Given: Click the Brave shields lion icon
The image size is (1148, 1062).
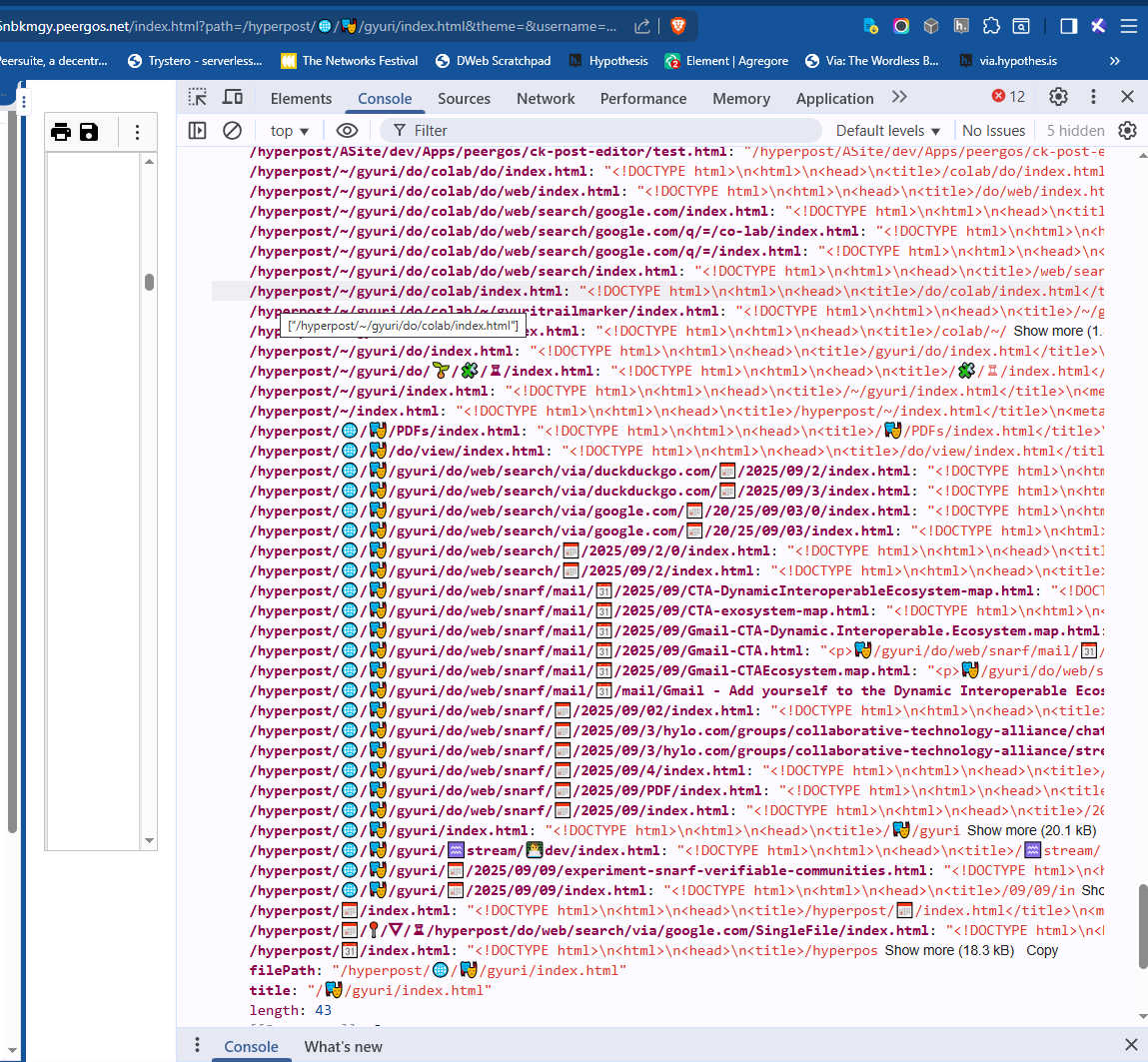Looking at the screenshot, I should 678,27.
